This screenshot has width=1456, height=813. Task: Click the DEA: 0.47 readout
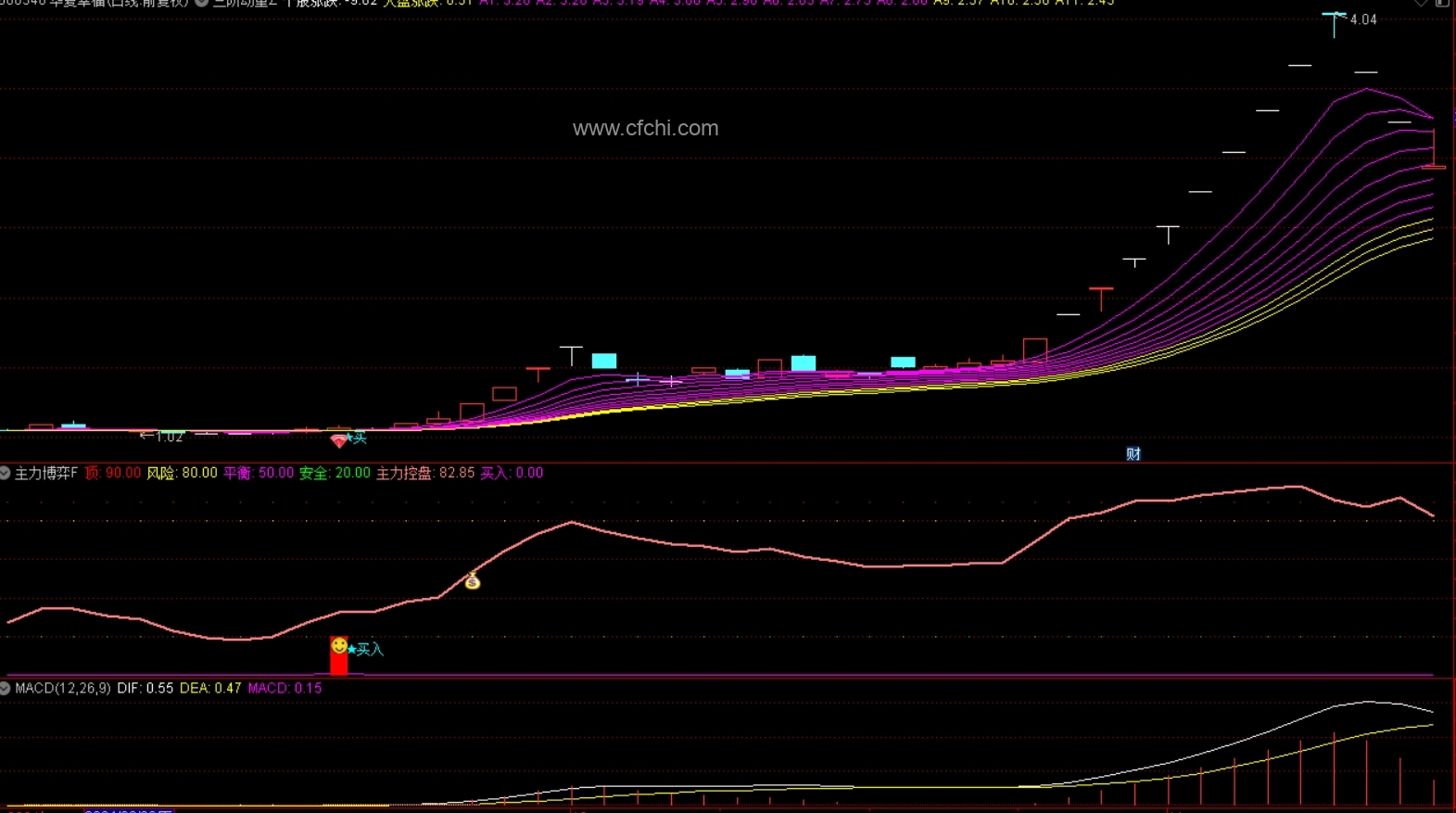pos(210,688)
